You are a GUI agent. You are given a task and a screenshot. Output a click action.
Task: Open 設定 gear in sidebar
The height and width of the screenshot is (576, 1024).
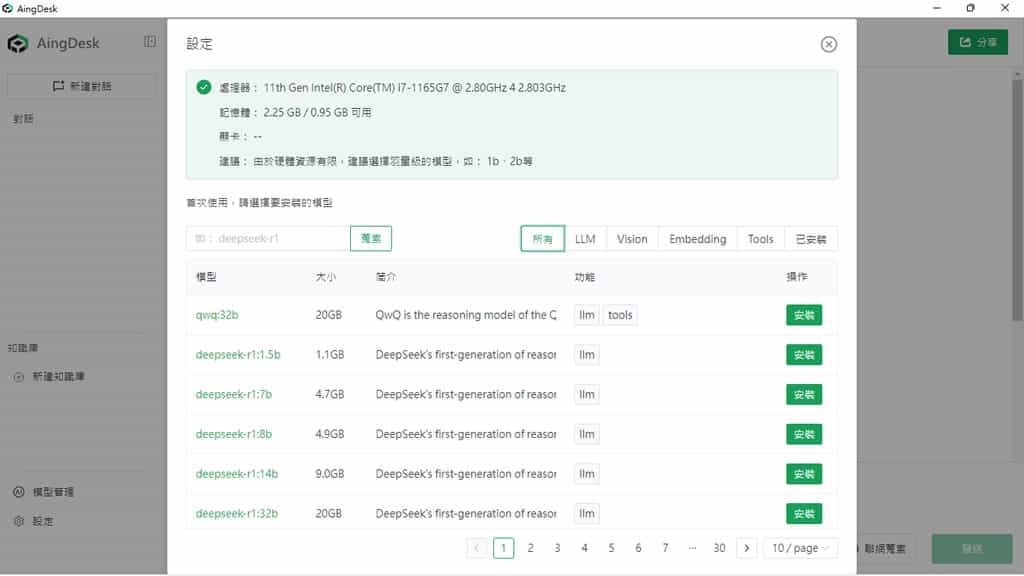tap(42, 521)
